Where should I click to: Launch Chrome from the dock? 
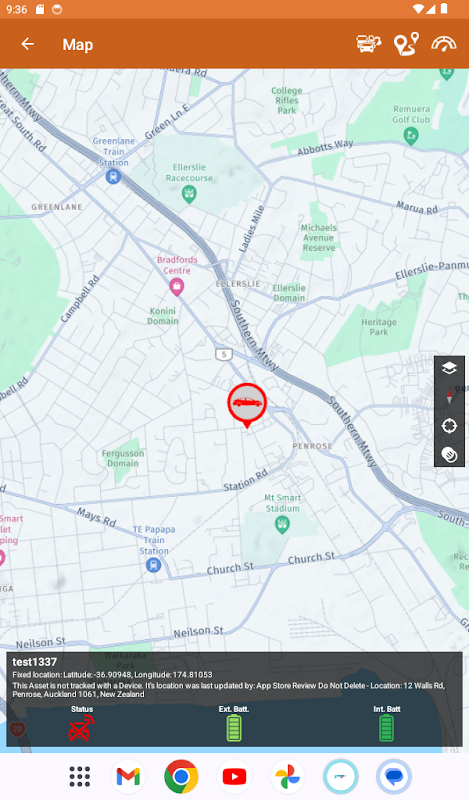[181, 777]
